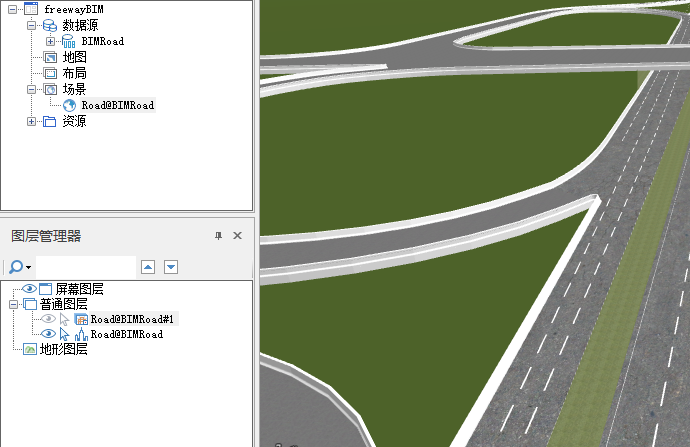Viewport: 690px width, 447px height.
Task: Move layer down with the down arrow button
Action: (171, 267)
